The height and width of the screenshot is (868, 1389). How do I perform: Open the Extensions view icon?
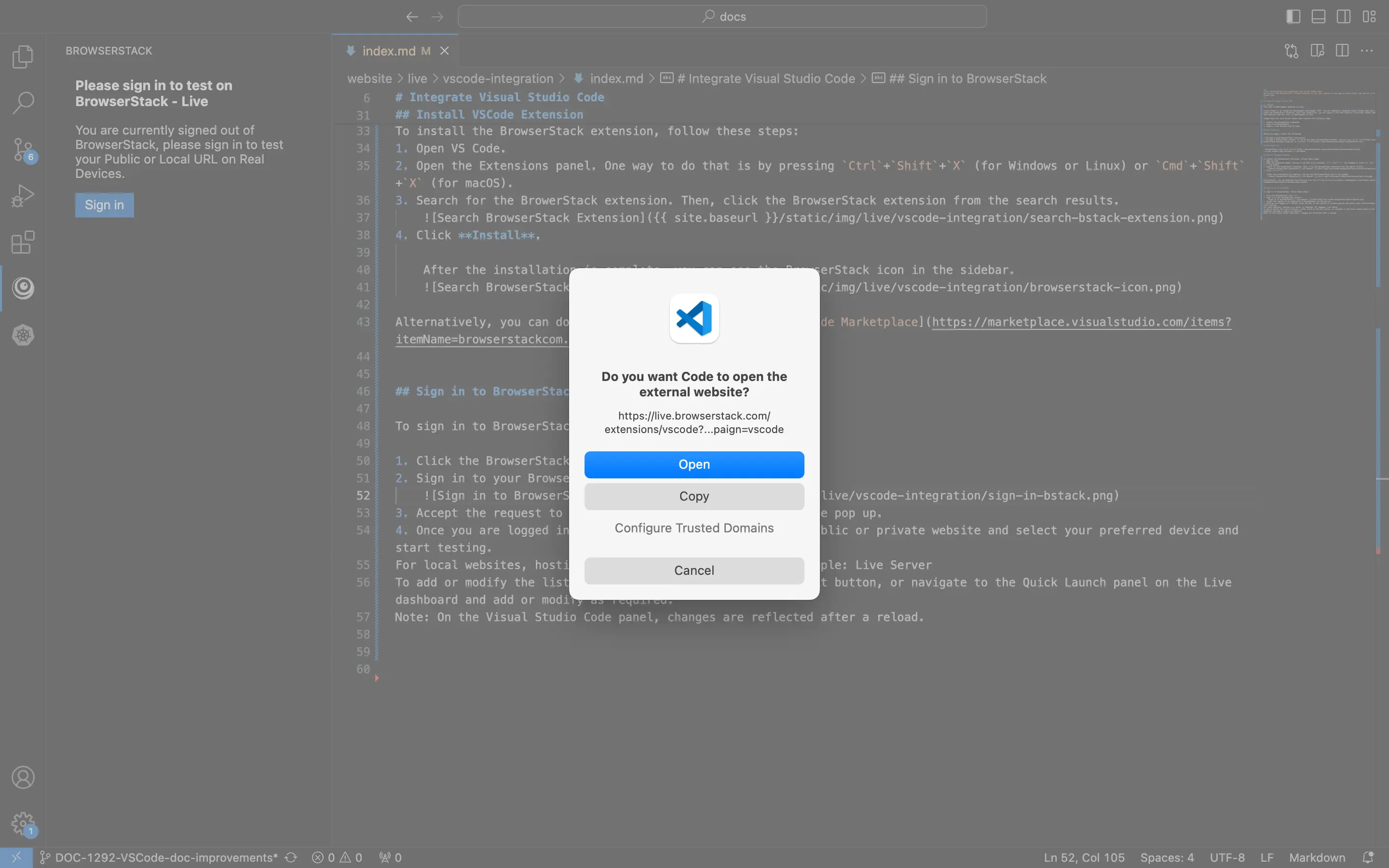click(x=23, y=242)
